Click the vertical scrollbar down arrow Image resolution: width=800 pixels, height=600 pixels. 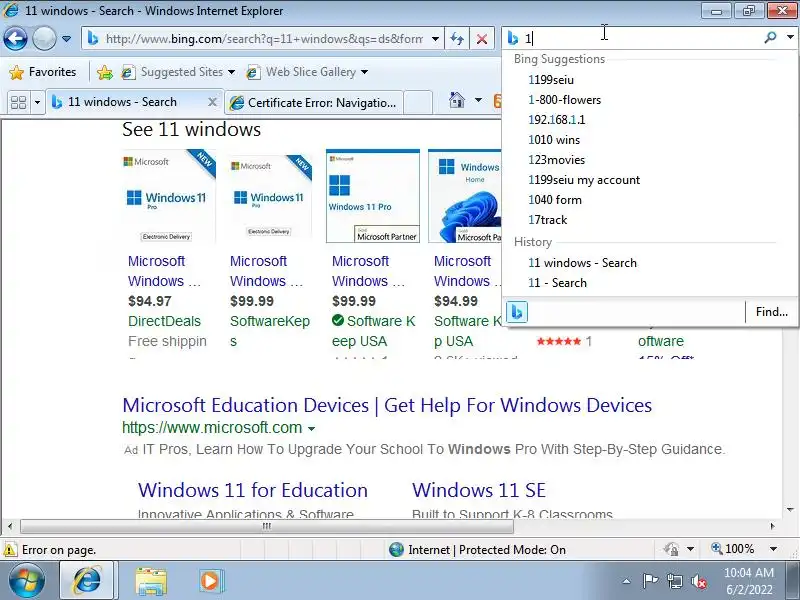tap(790, 510)
